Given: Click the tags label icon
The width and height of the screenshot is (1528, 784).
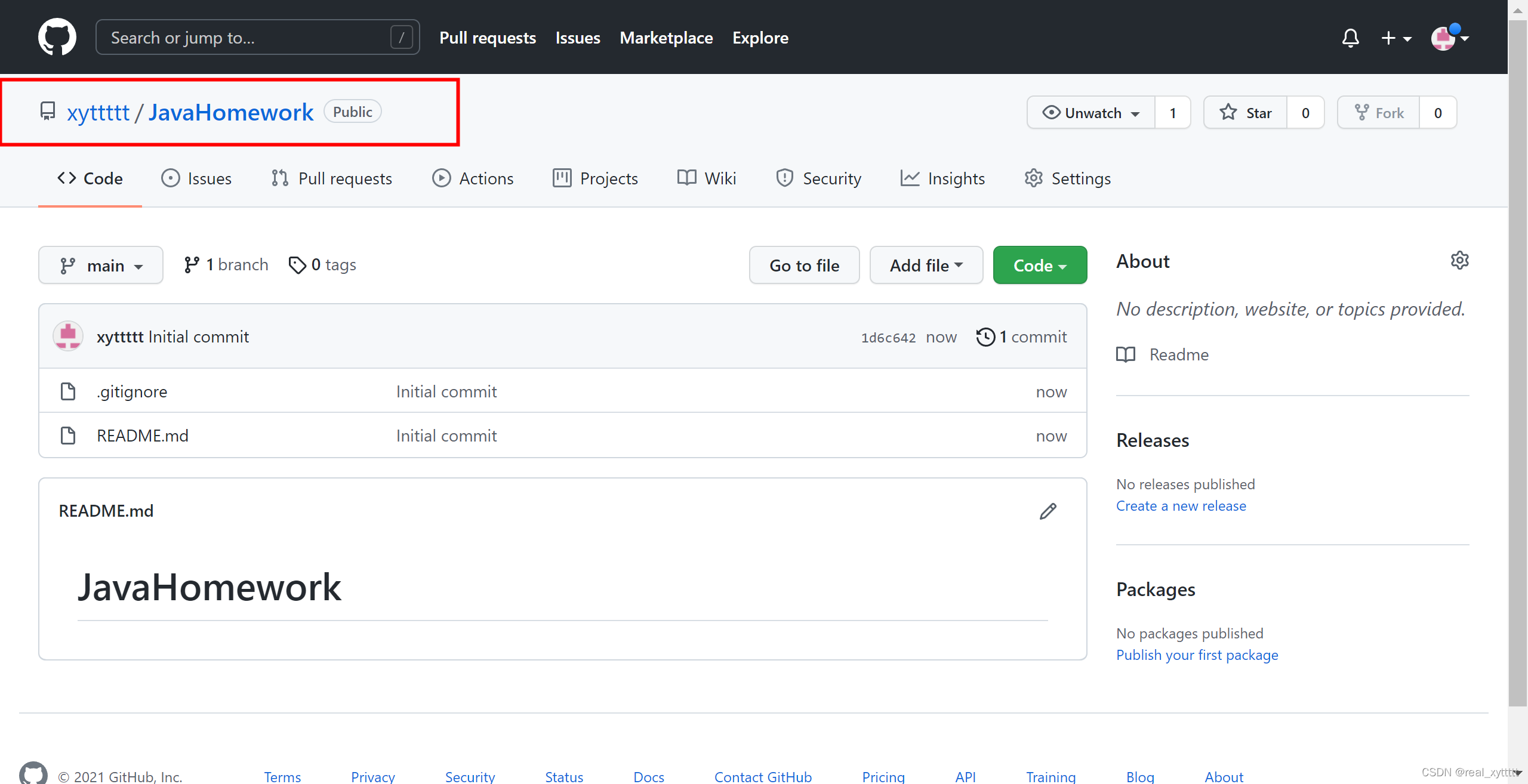Looking at the screenshot, I should (x=297, y=265).
